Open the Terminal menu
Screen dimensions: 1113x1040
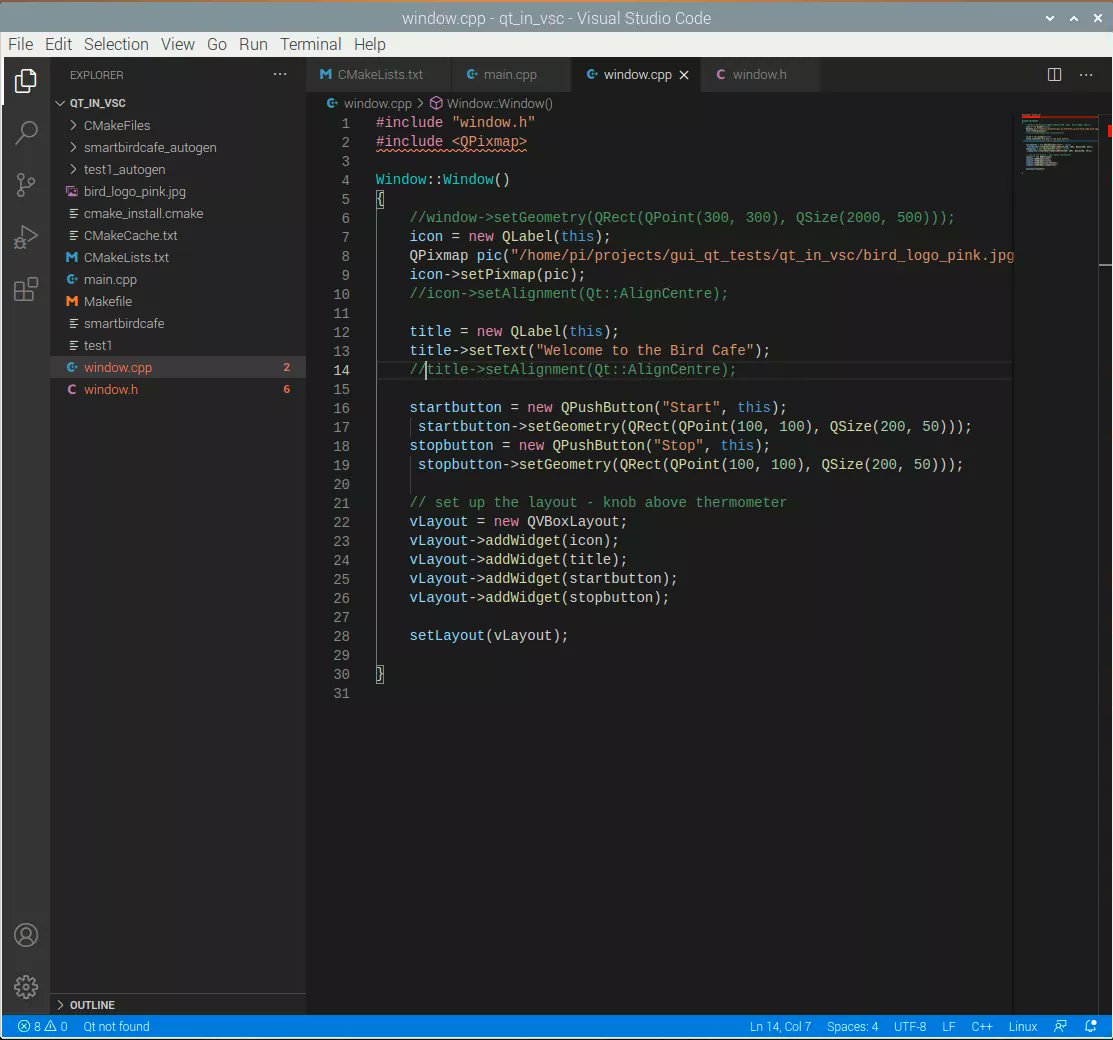[310, 44]
